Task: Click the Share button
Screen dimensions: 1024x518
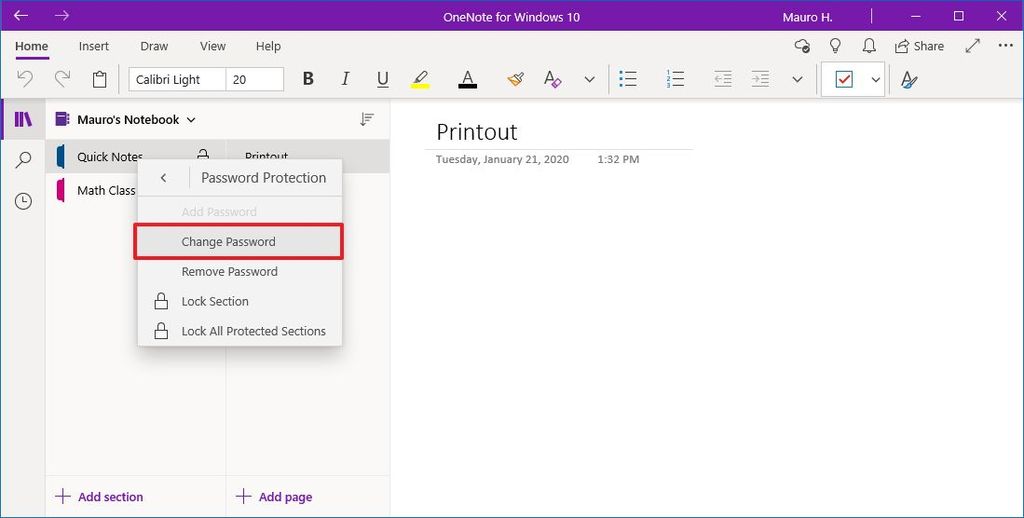Action: tap(920, 46)
